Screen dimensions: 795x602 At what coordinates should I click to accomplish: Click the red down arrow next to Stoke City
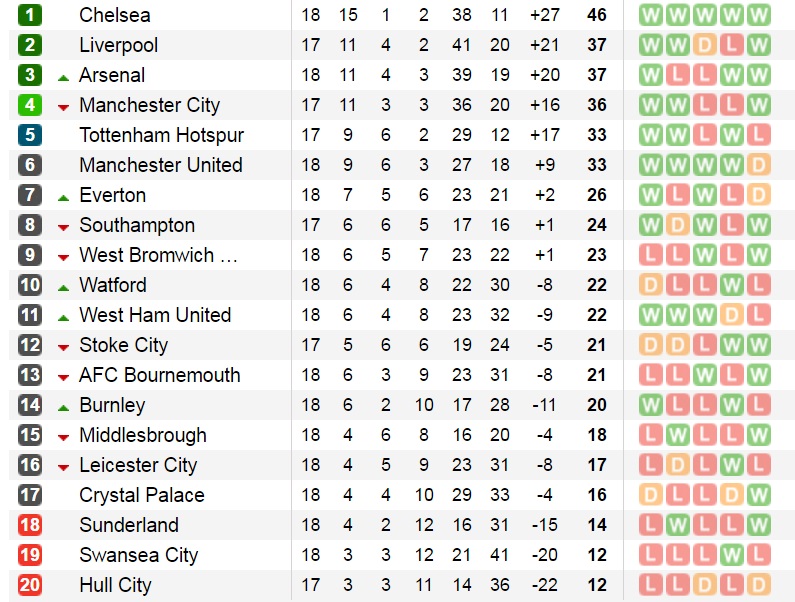pyautogui.click(x=63, y=348)
